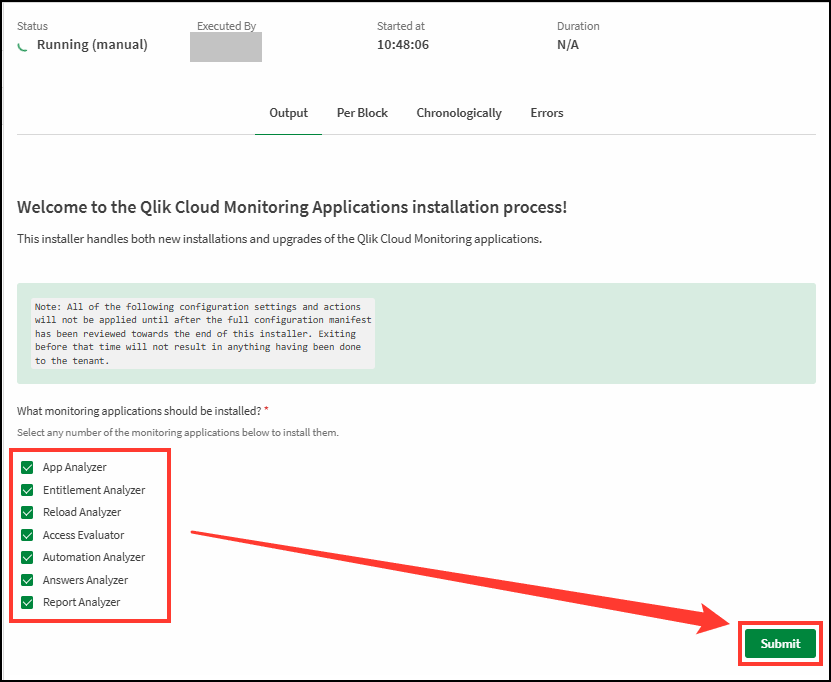
Task: Click the 10:48:06 start time
Action: [x=403, y=45]
